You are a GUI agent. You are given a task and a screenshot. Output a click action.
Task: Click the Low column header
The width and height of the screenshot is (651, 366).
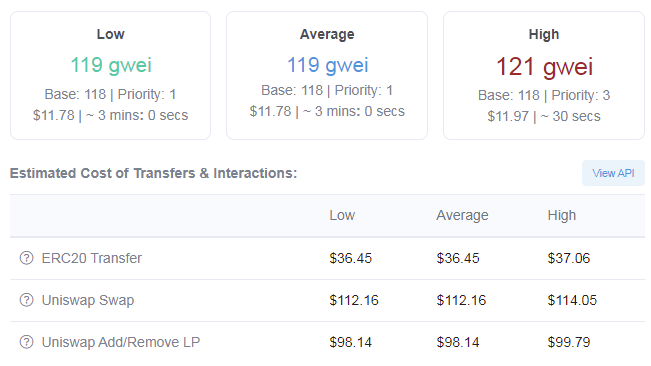pyautogui.click(x=342, y=215)
